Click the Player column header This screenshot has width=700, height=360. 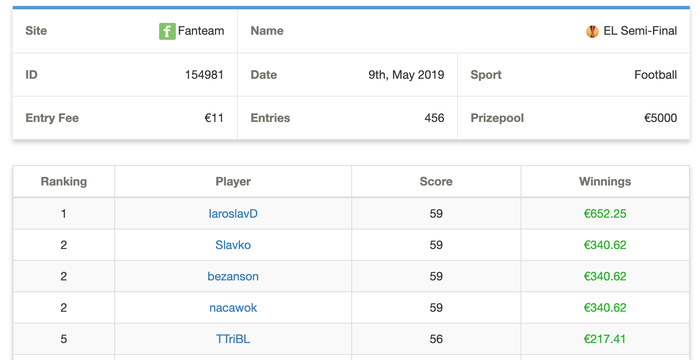233,181
